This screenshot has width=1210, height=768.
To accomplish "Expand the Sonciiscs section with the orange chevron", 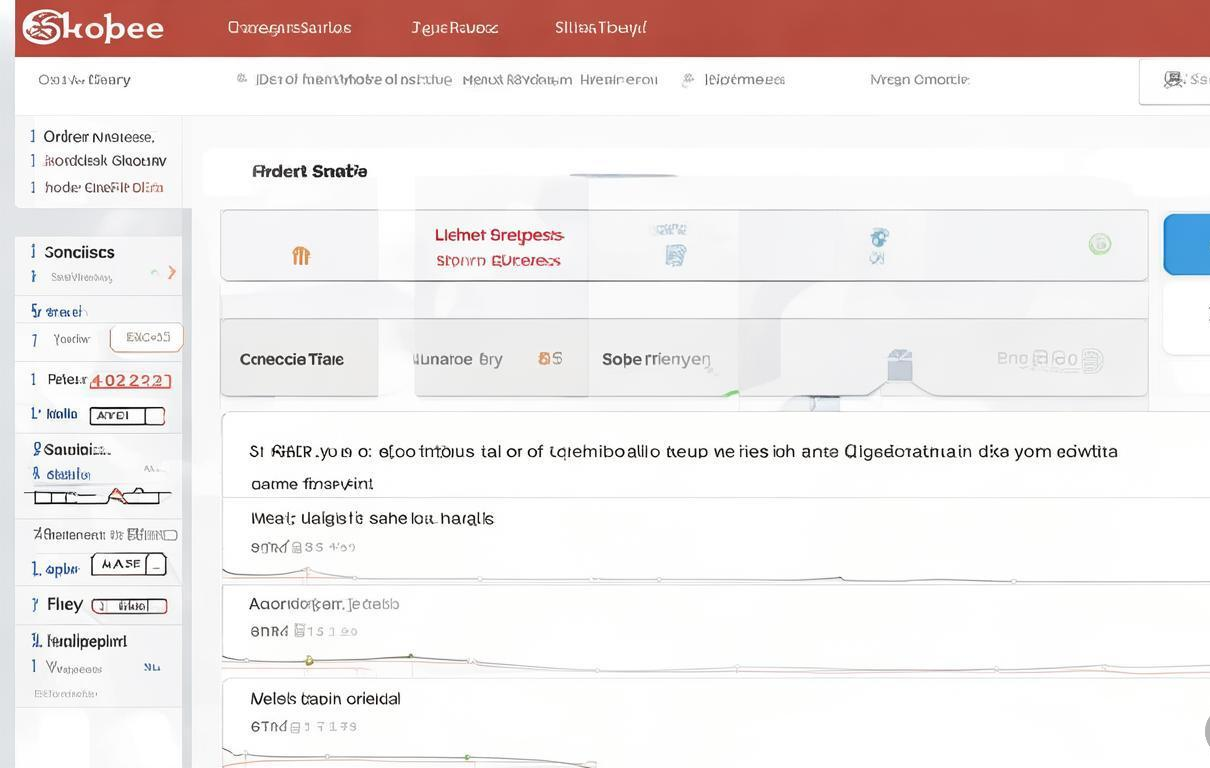I will (172, 272).
